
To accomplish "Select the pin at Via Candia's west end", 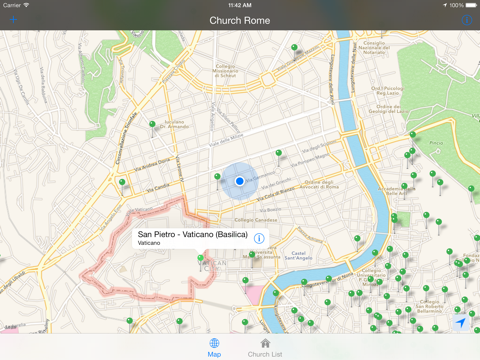I will pyautogui.click(x=122, y=182).
